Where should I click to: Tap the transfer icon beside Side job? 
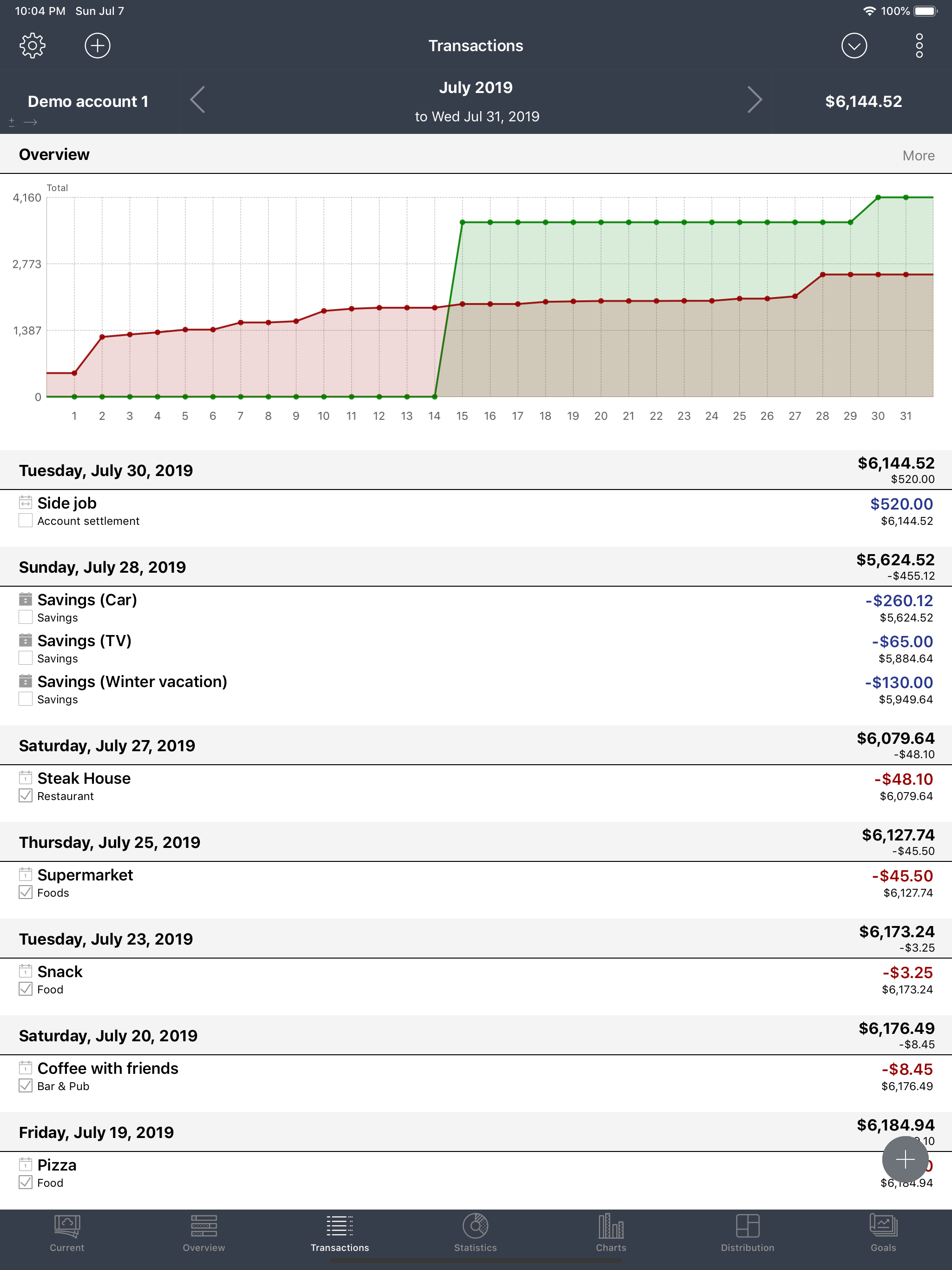25,503
